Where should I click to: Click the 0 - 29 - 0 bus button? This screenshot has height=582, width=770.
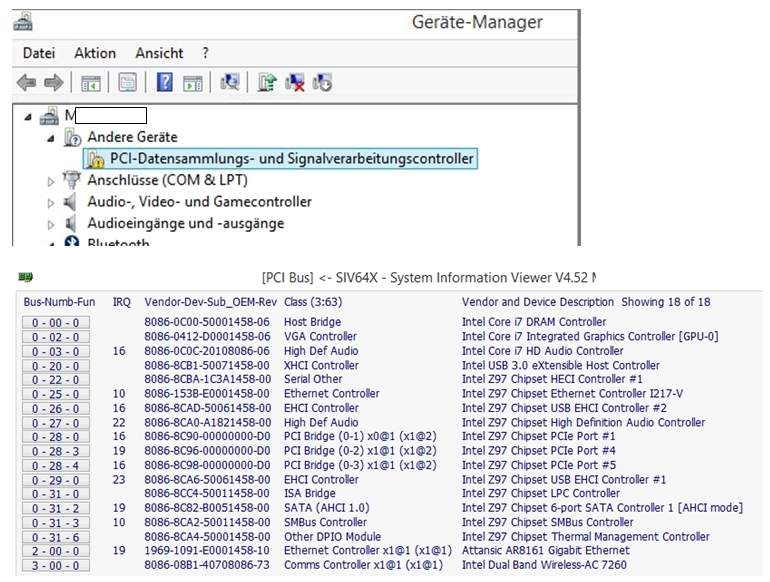point(55,480)
